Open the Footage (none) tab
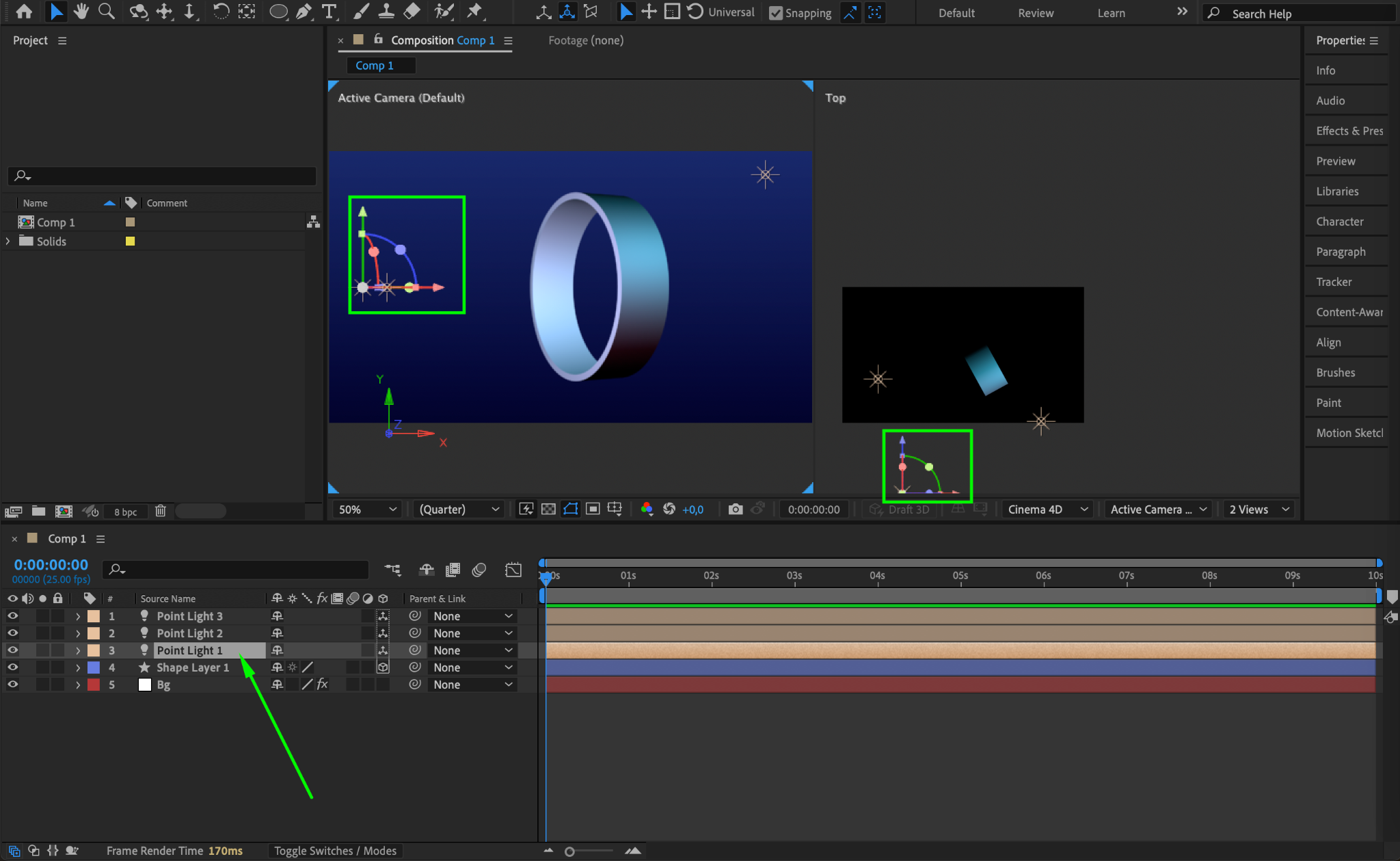This screenshot has height=861, width=1400. [585, 40]
